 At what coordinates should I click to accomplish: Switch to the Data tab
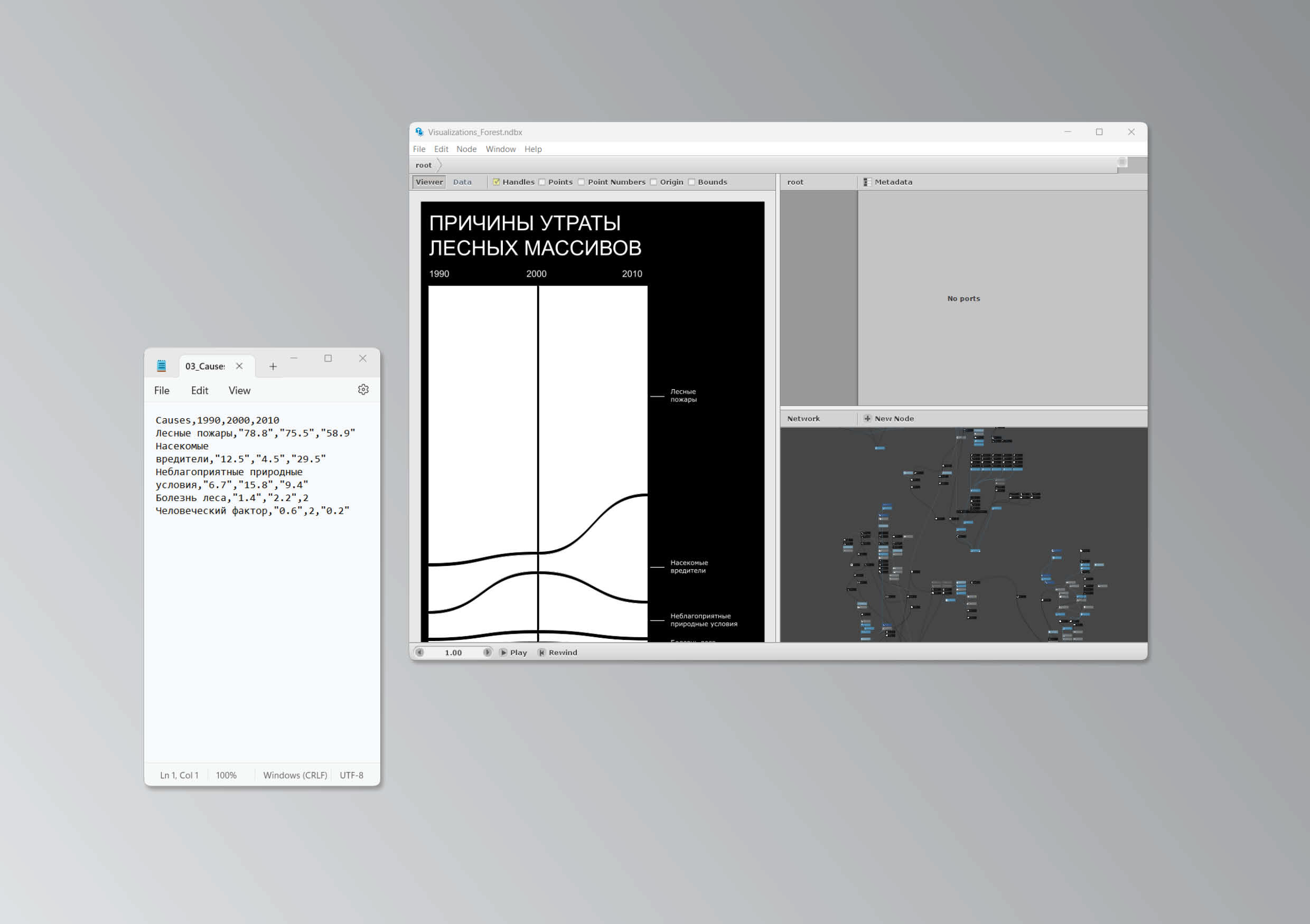[x=462, y=182]
